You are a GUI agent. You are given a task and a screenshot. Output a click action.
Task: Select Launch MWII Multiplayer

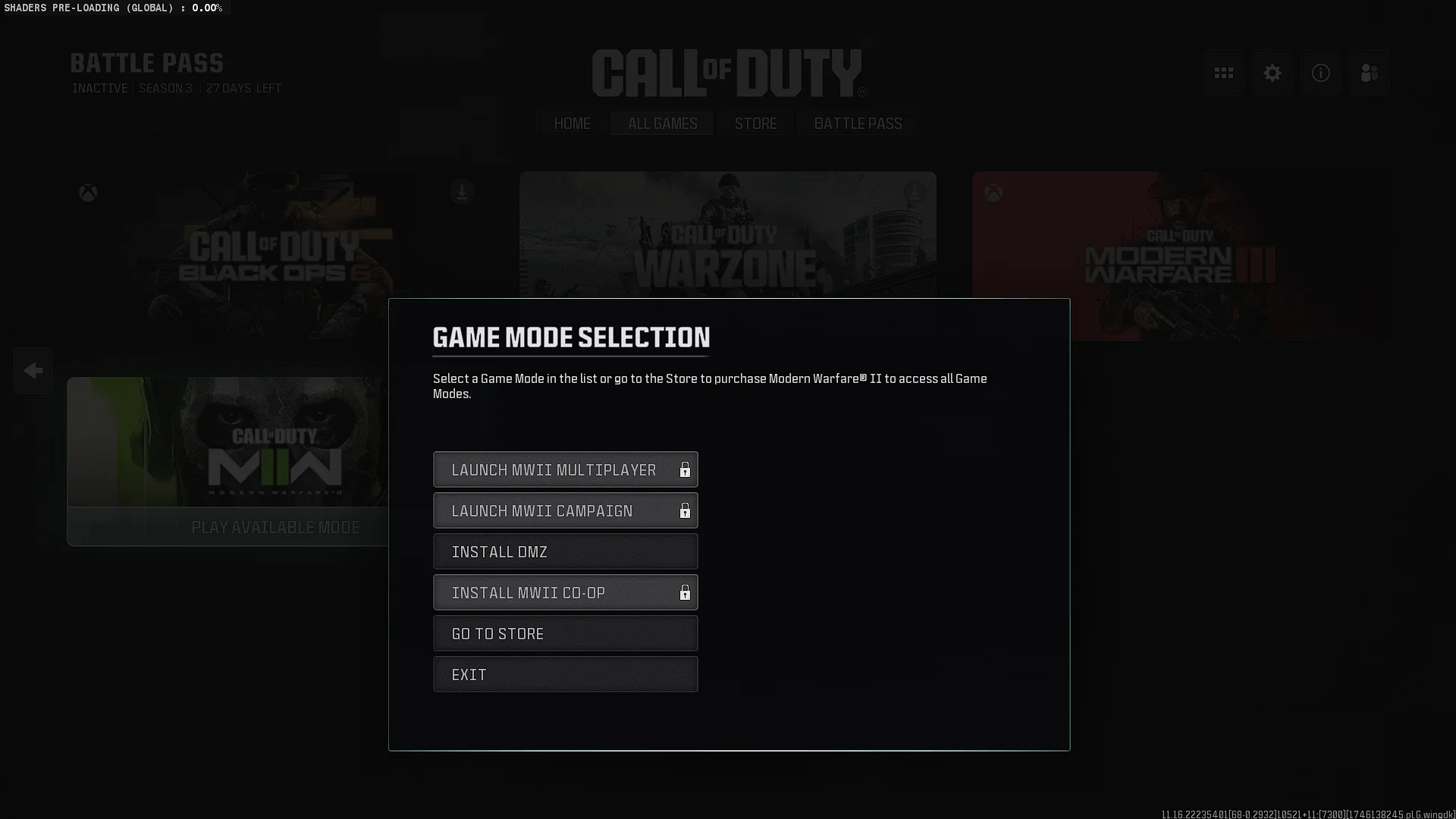[x=566, y=469]
